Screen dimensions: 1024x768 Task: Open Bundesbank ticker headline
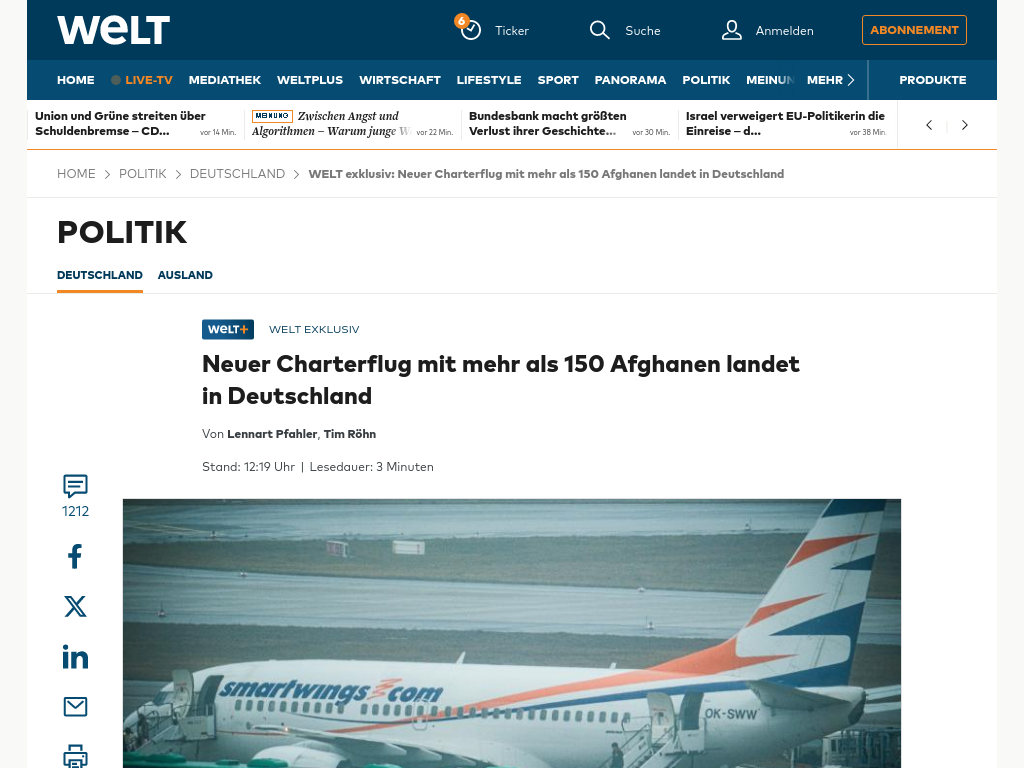(x=547, y=123)
